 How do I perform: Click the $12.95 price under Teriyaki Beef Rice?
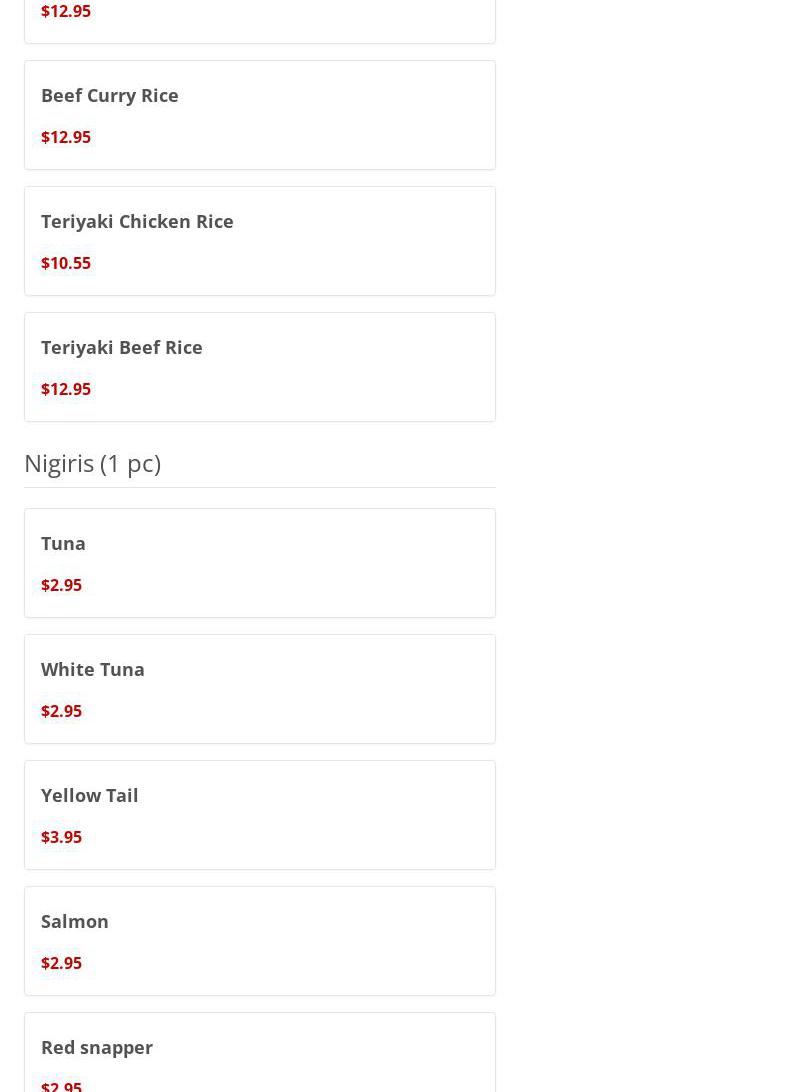(x=66, y=389)
